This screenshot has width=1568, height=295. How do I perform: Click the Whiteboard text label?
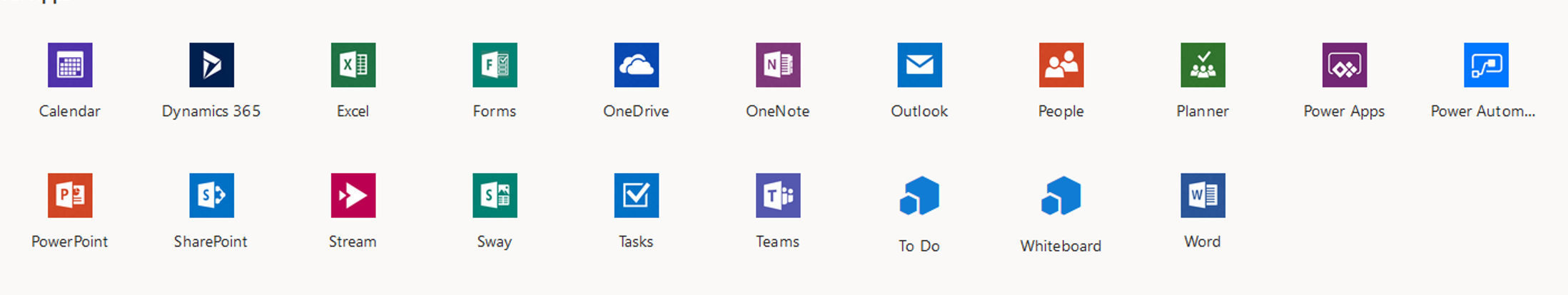click(x=1061, y=246)
